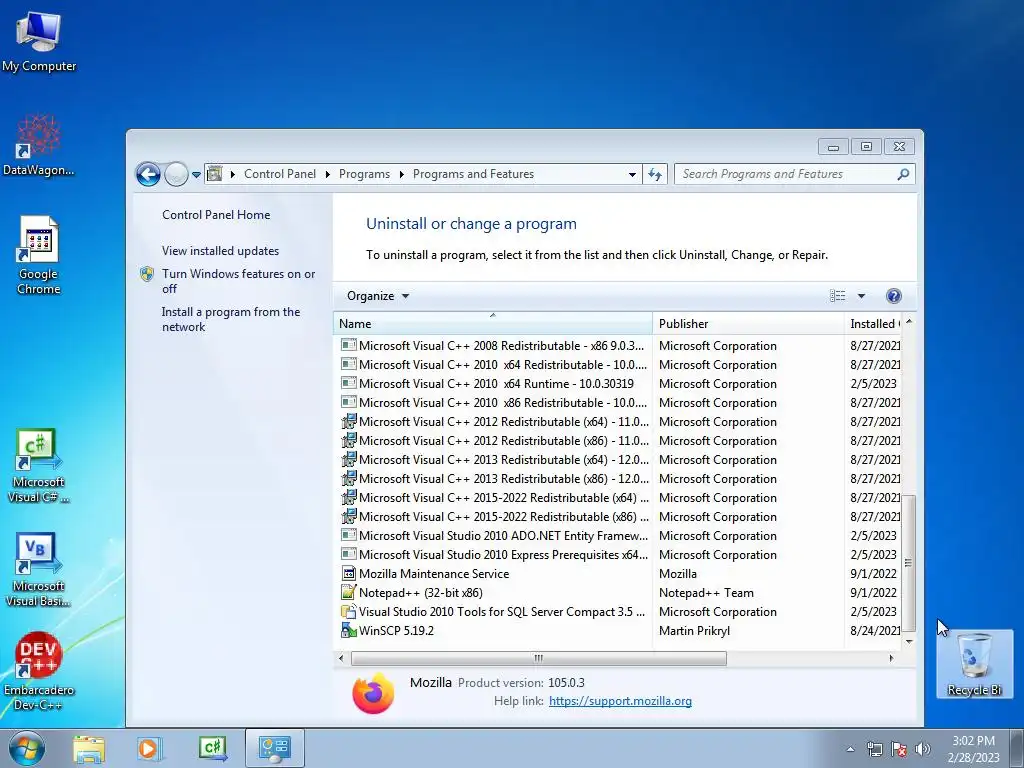The height and width of the screenshot is (768, 1024).
Task: Select Microsoft Visual Basic desktop shortcut
Action: click(39, 569)
